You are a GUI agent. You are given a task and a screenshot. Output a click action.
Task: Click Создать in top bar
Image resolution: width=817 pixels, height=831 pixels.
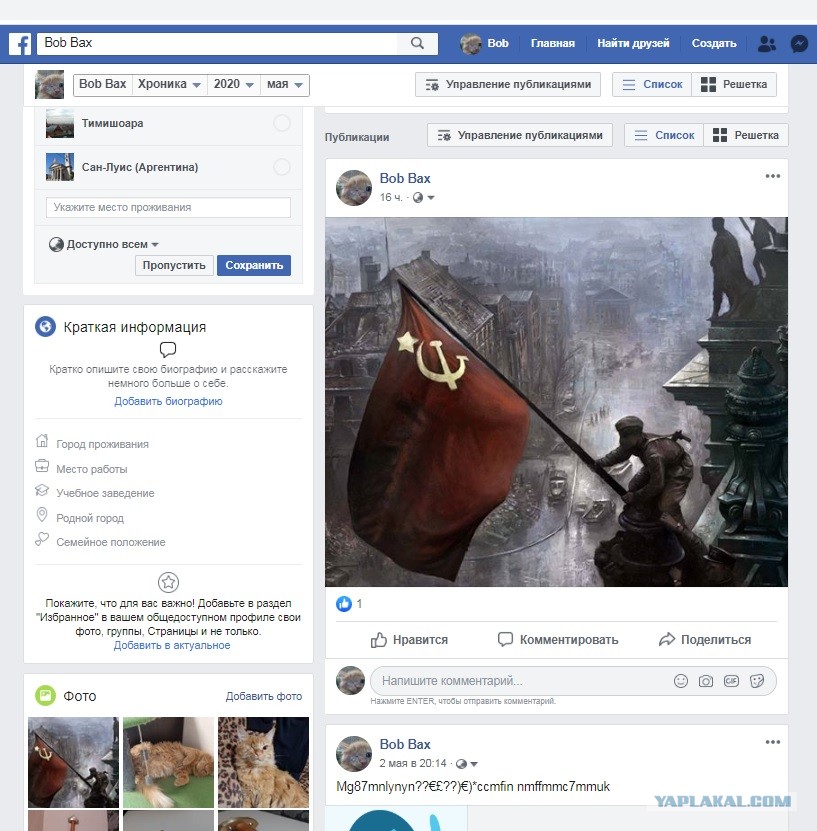pos(714,43)
